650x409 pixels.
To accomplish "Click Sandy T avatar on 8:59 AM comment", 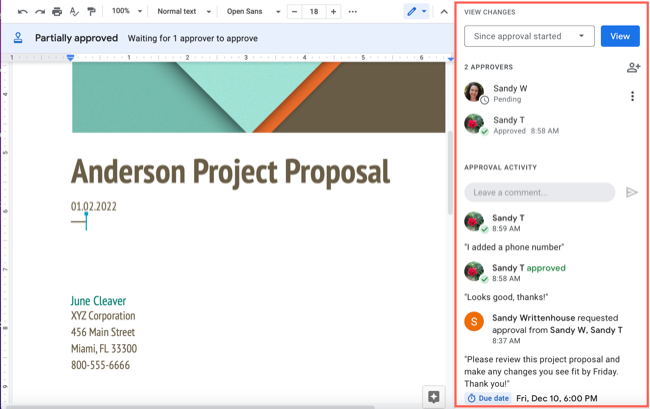I will (474, 222).
